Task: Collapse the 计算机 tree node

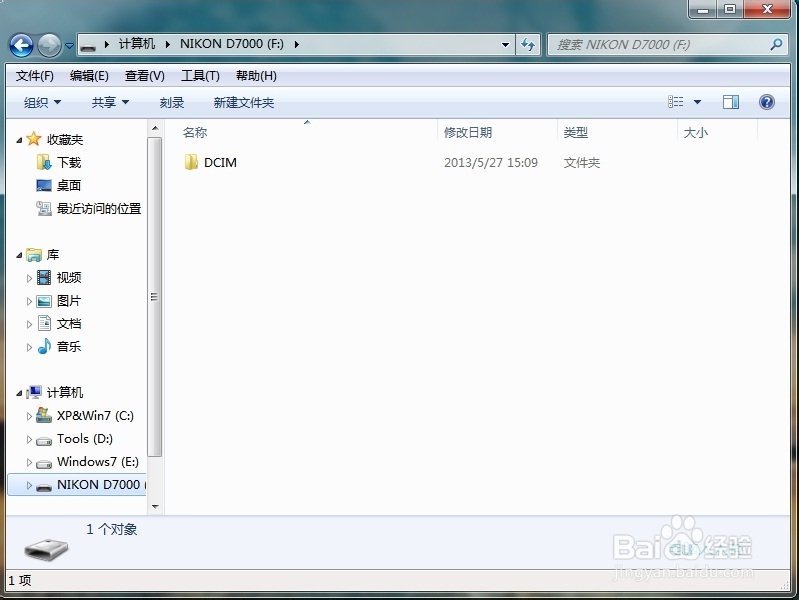Action: (x=19, y=393)
